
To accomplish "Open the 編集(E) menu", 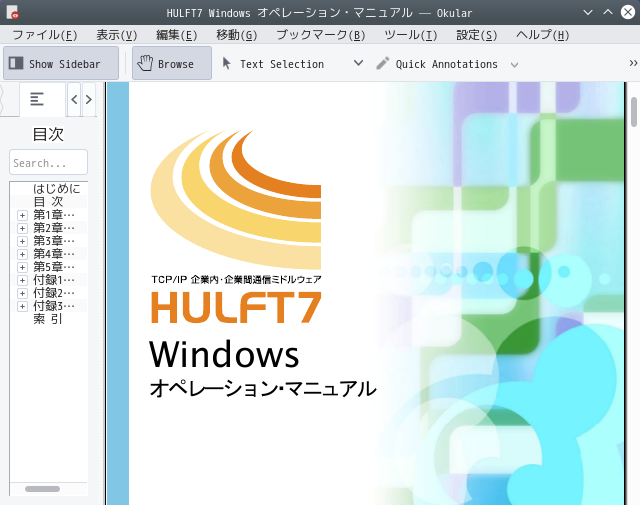I will [176, 35].
